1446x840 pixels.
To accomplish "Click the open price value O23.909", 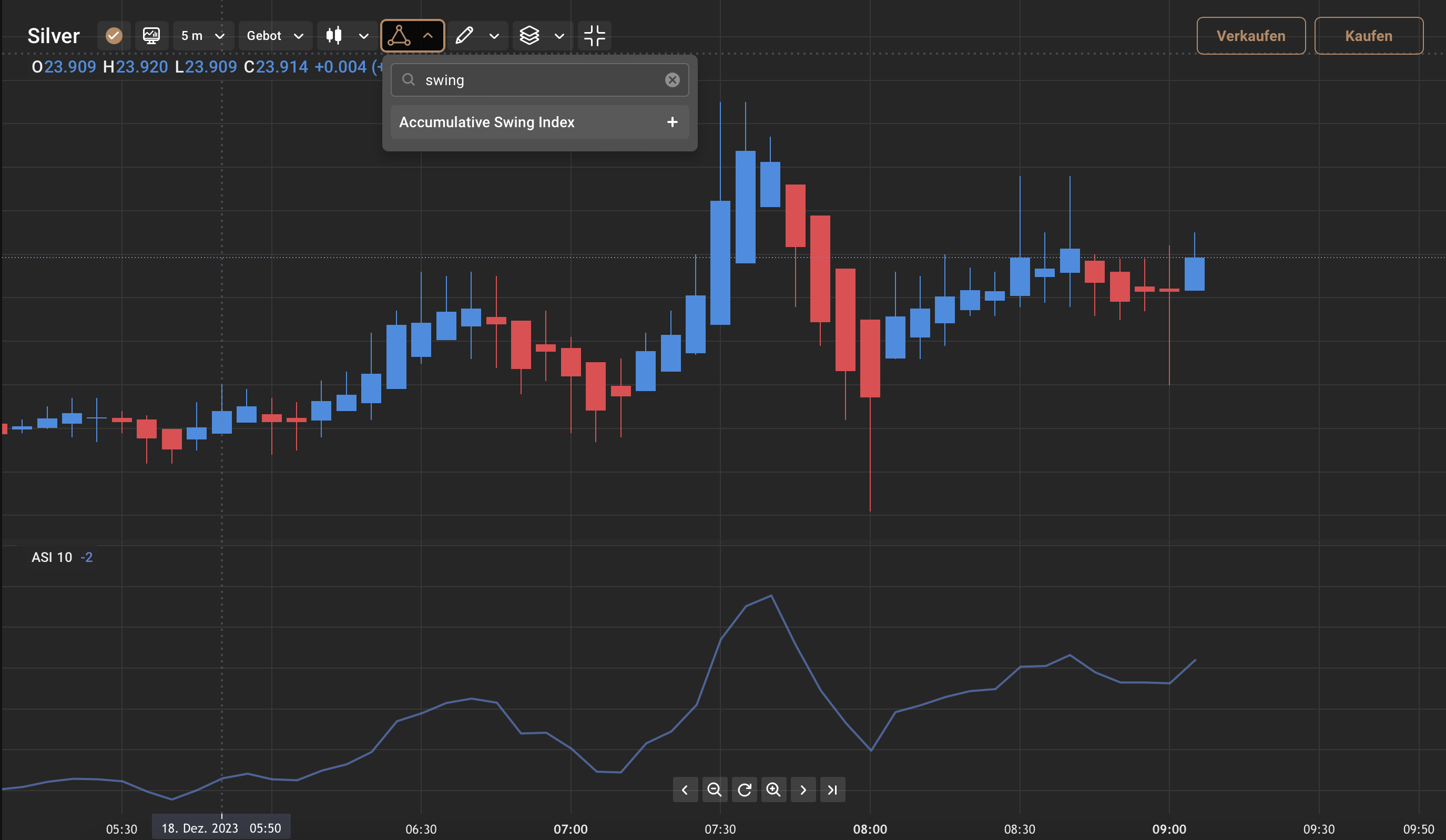I will 64,67.
